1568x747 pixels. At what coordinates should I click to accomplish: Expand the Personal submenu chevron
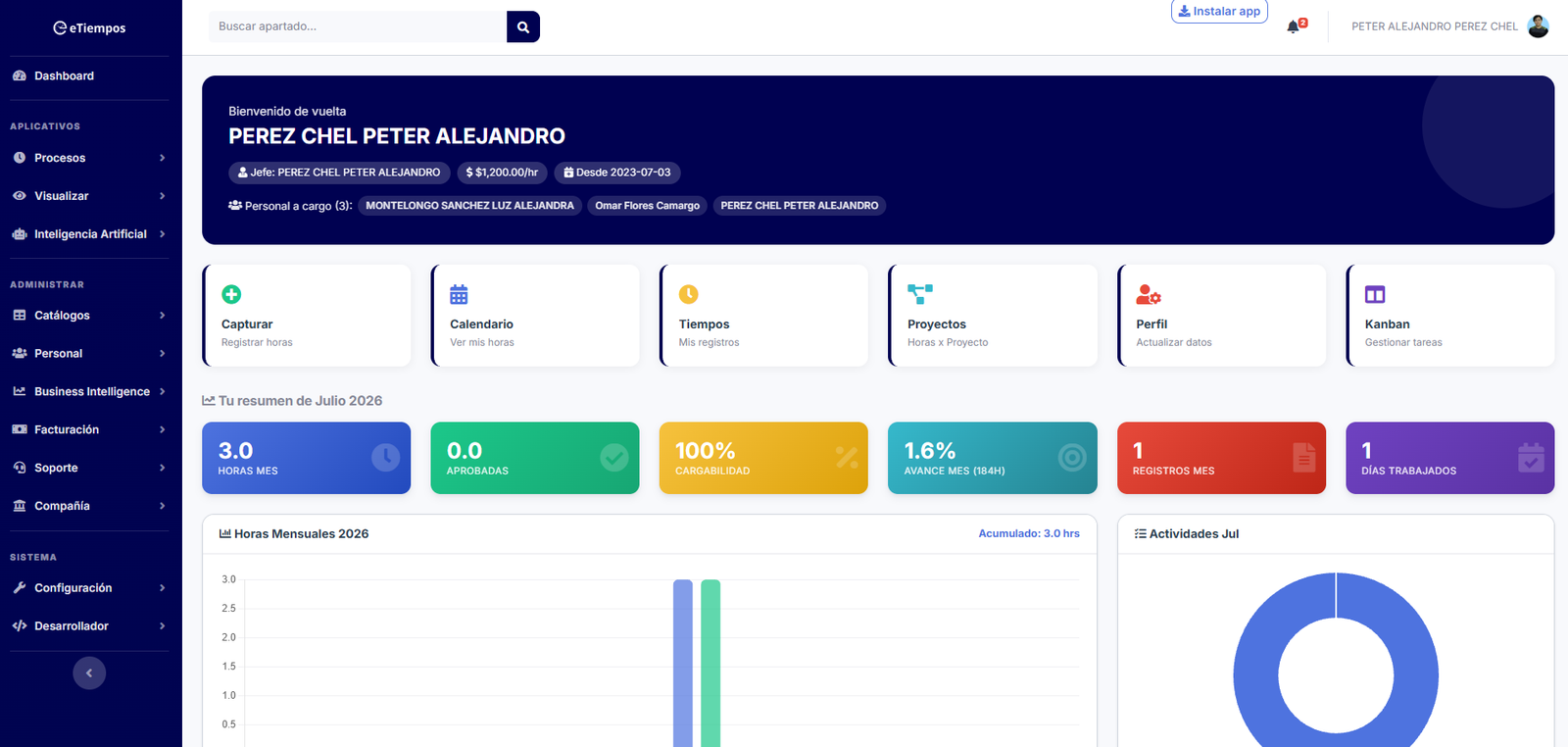tap(162, 353)
